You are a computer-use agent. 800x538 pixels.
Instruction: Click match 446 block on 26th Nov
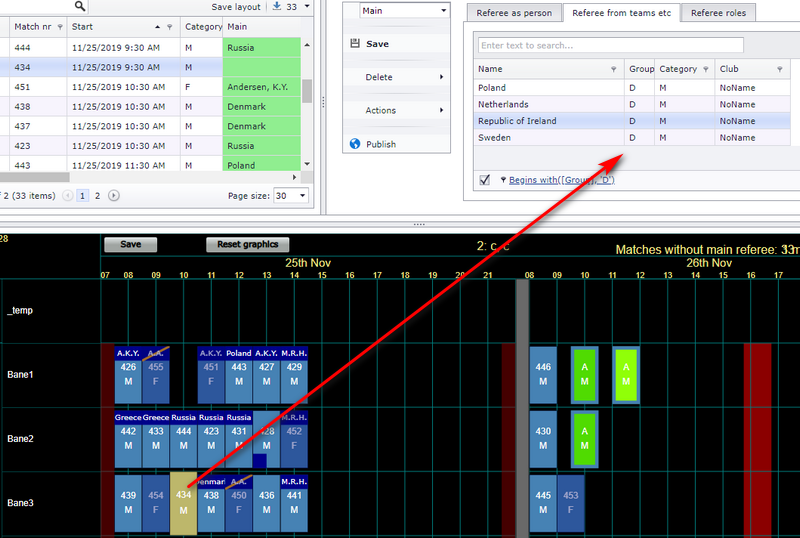[543, 375]
